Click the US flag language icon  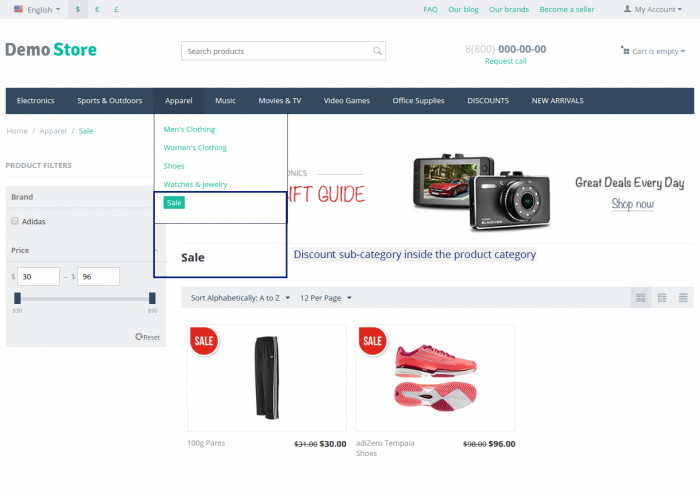(18, 9)
